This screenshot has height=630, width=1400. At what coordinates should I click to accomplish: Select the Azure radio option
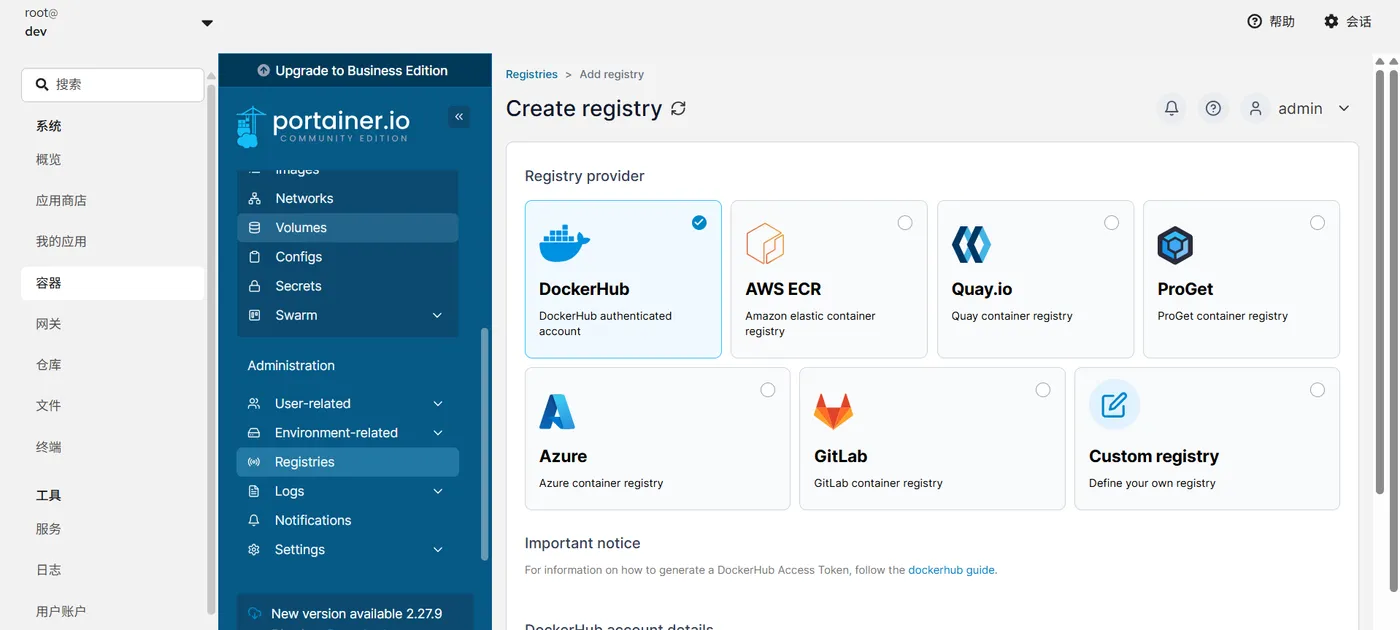coord(768,390)
